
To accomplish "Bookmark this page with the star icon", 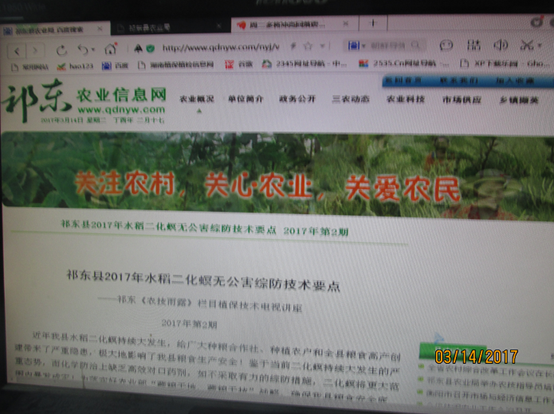I will click(x=308, y=46).
